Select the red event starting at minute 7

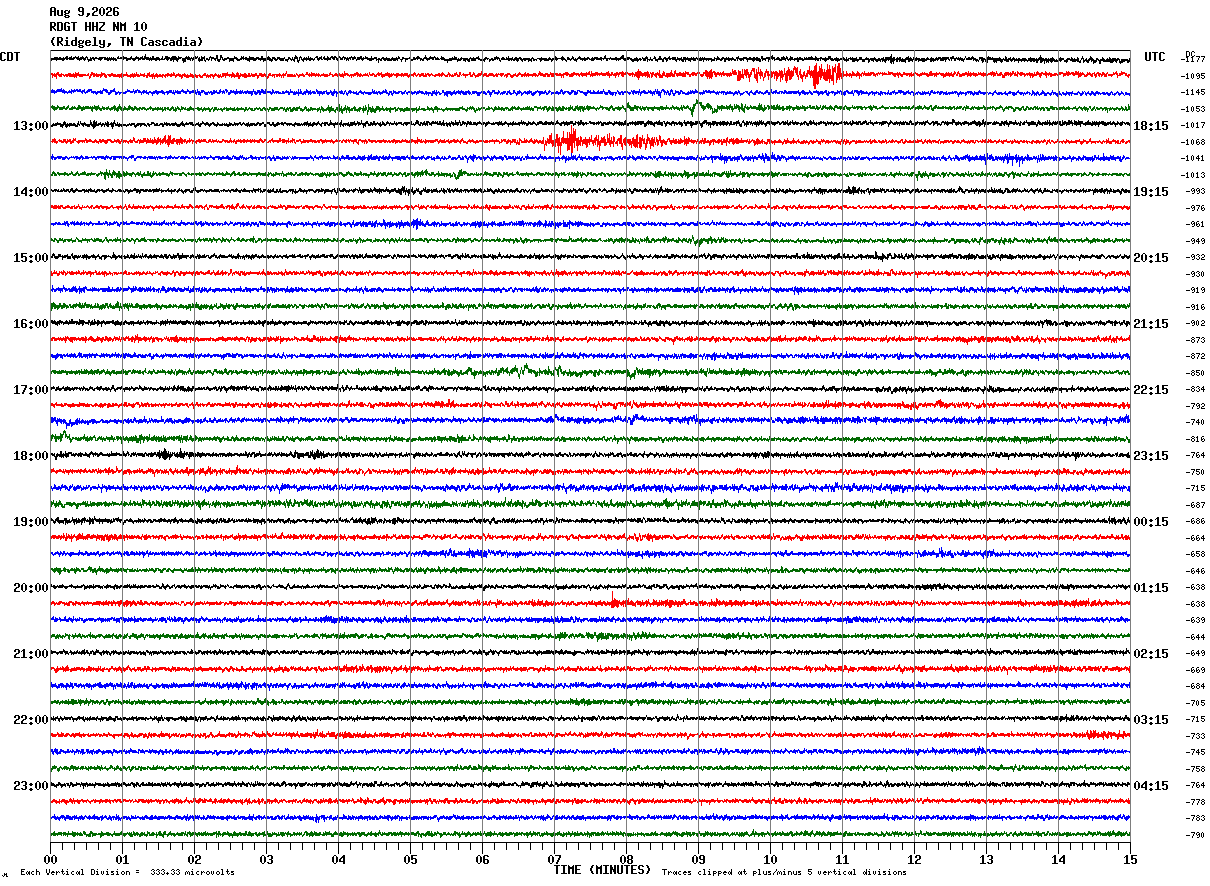click(620, 141)
